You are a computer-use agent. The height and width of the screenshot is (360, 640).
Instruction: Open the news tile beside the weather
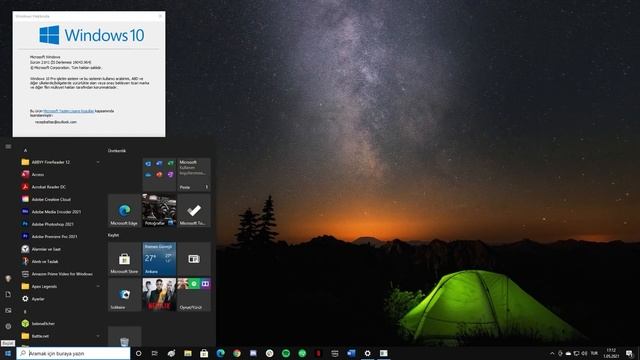pyautogui.click(x=194, y=259)
